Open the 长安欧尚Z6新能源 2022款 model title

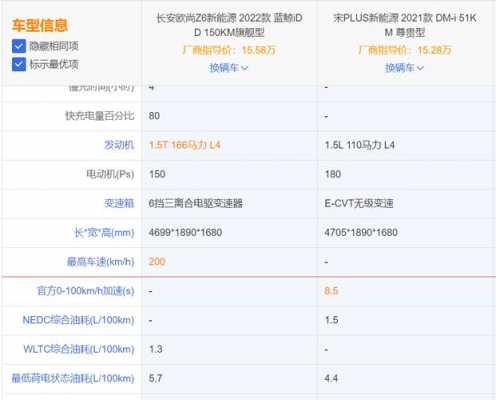pos(229,25)
